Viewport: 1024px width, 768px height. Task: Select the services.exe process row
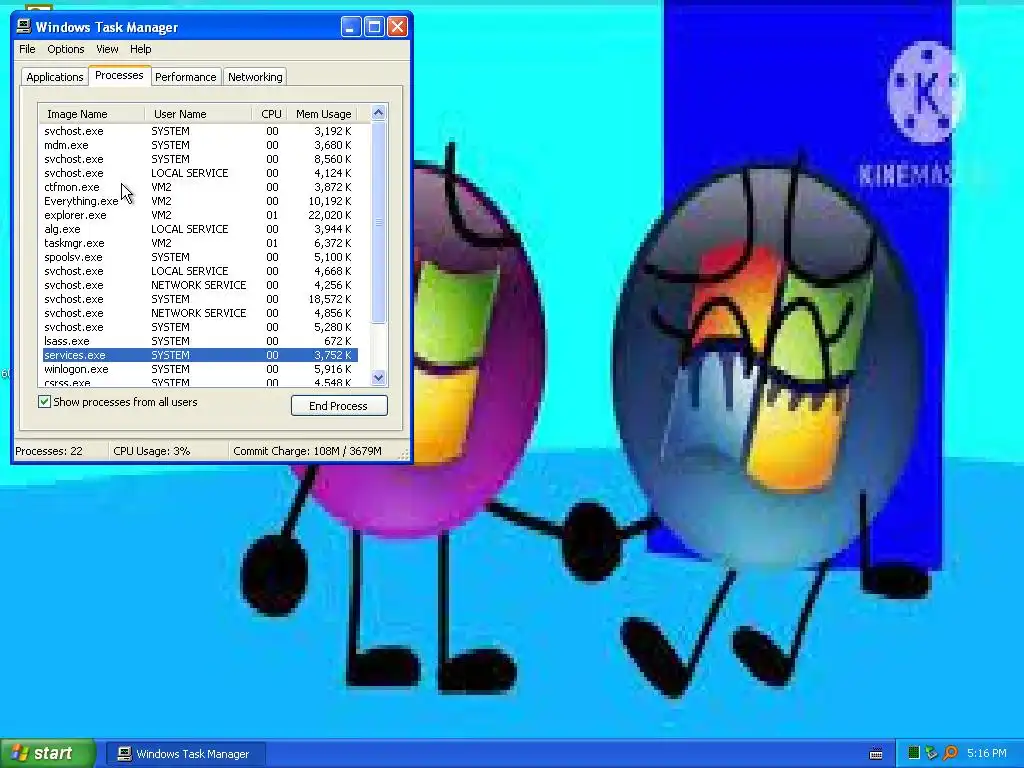(x=200, y=355)
